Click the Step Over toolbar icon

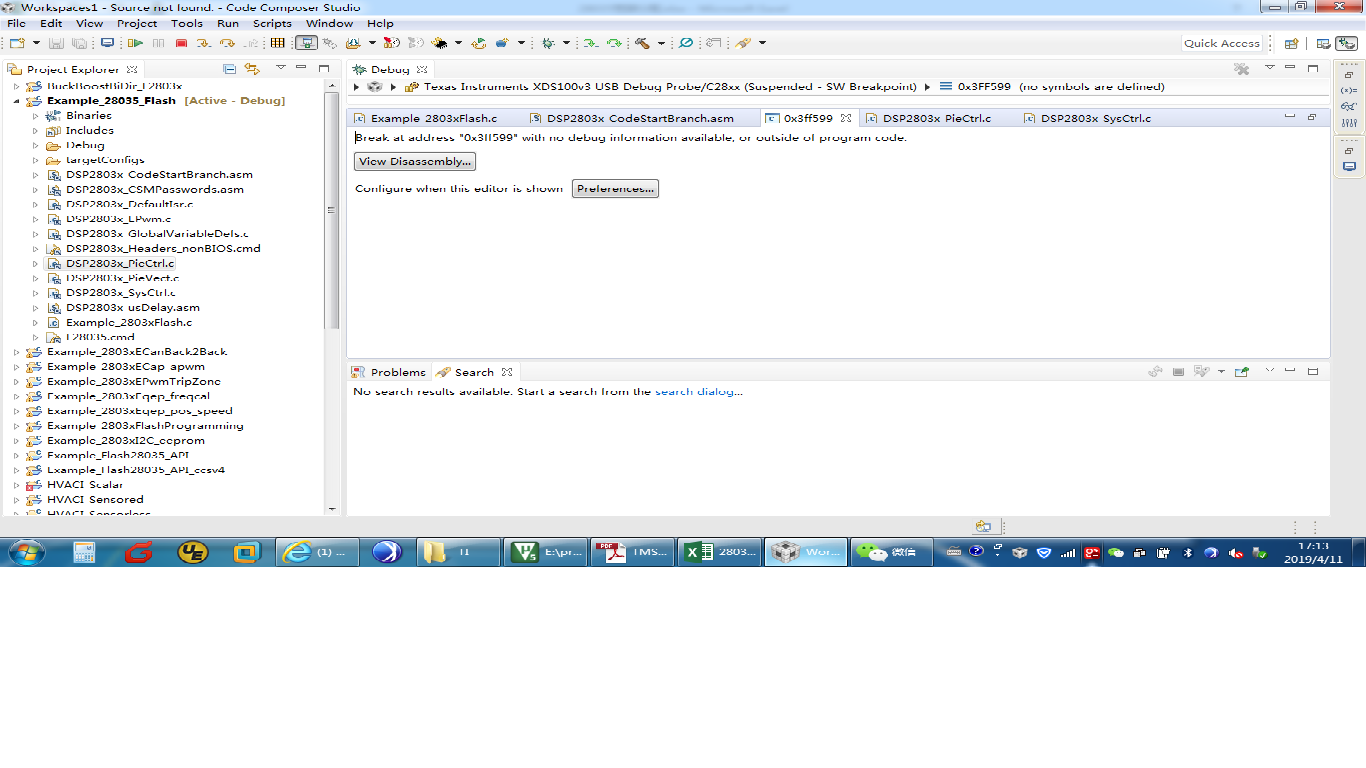pyautogui.click(x=227, y=43)
